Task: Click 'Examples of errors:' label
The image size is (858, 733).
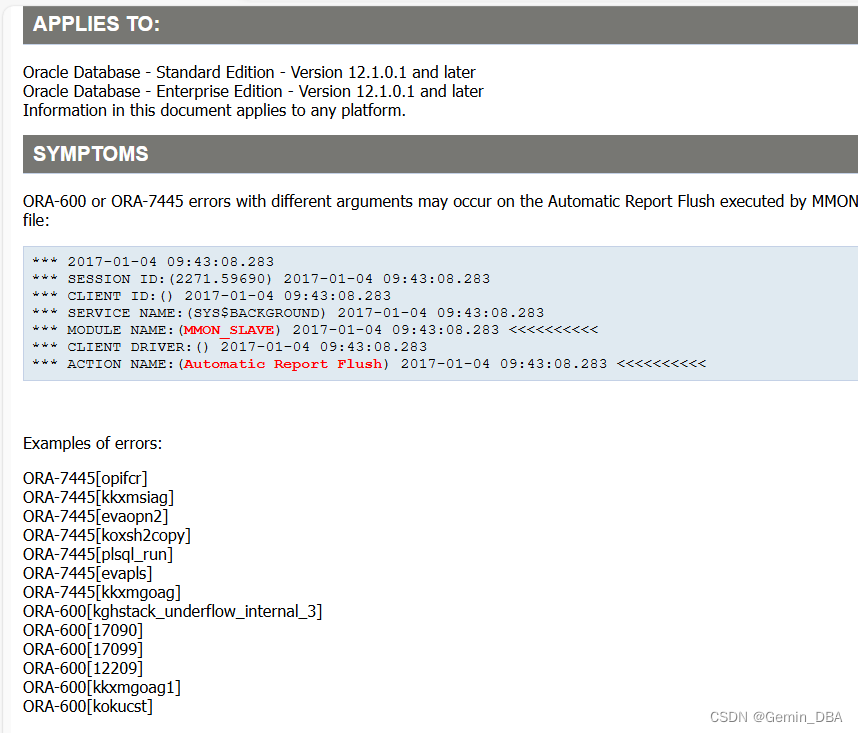Action: 92,443
